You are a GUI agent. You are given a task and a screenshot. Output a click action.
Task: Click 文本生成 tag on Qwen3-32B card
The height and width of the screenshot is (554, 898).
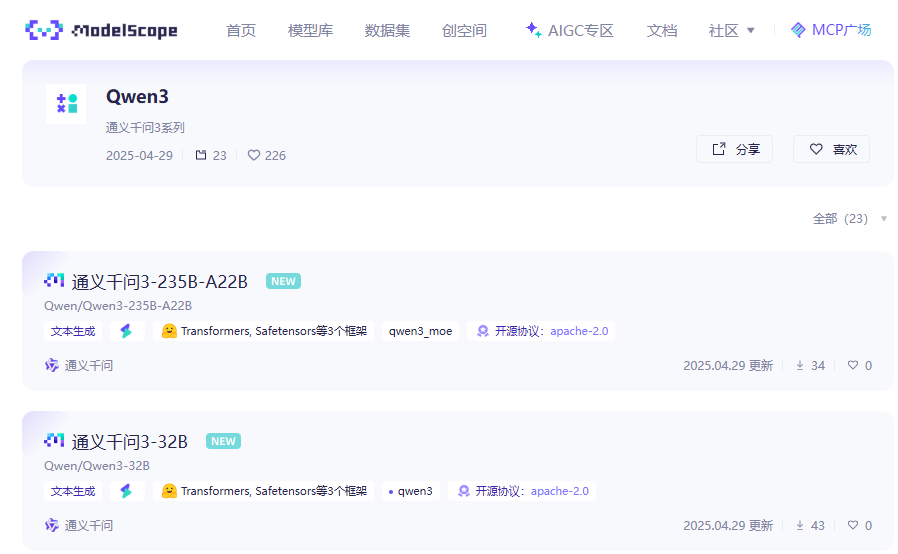73,490
